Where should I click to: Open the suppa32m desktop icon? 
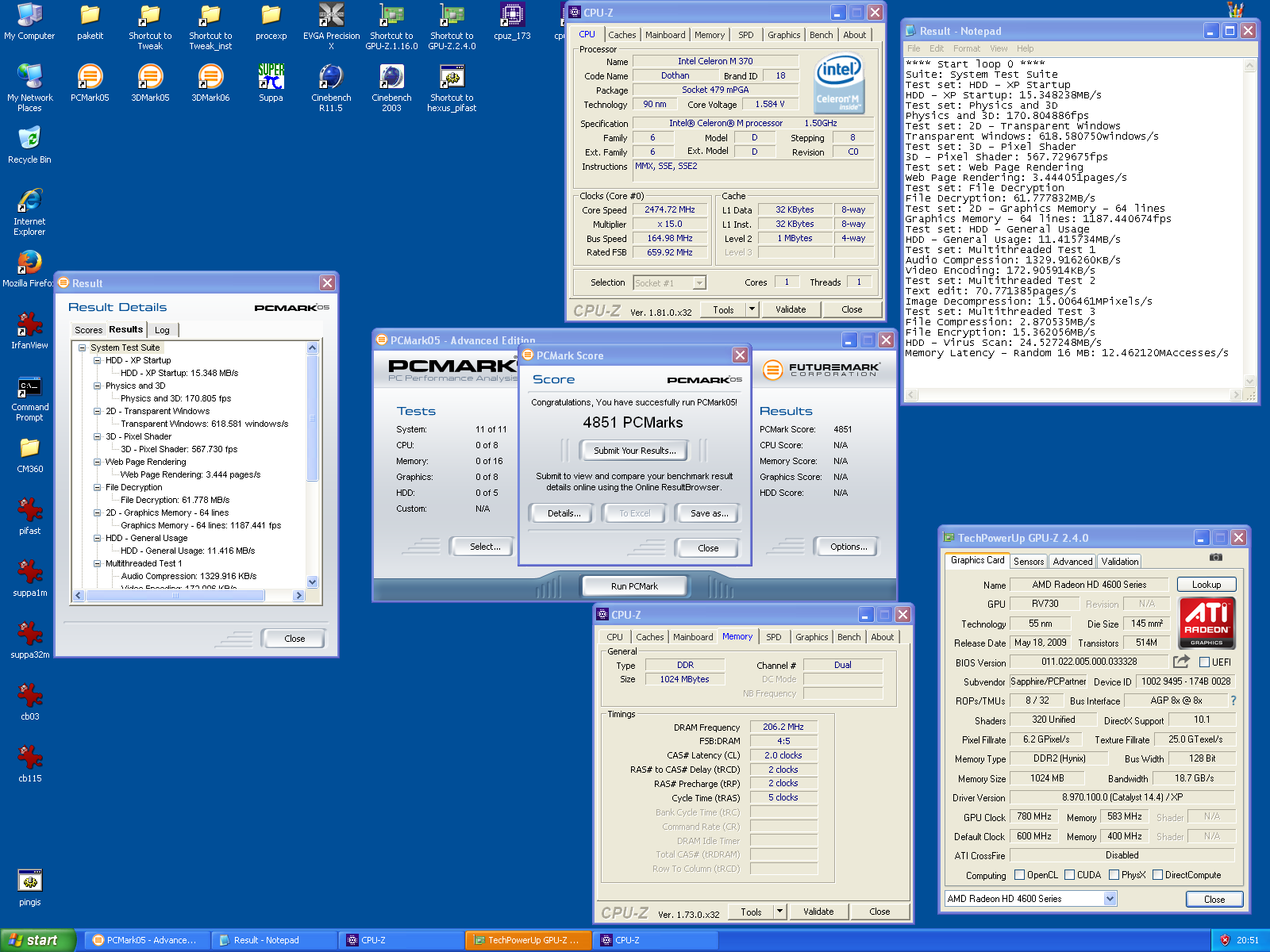pyautogui.click(x=29, y=640)
